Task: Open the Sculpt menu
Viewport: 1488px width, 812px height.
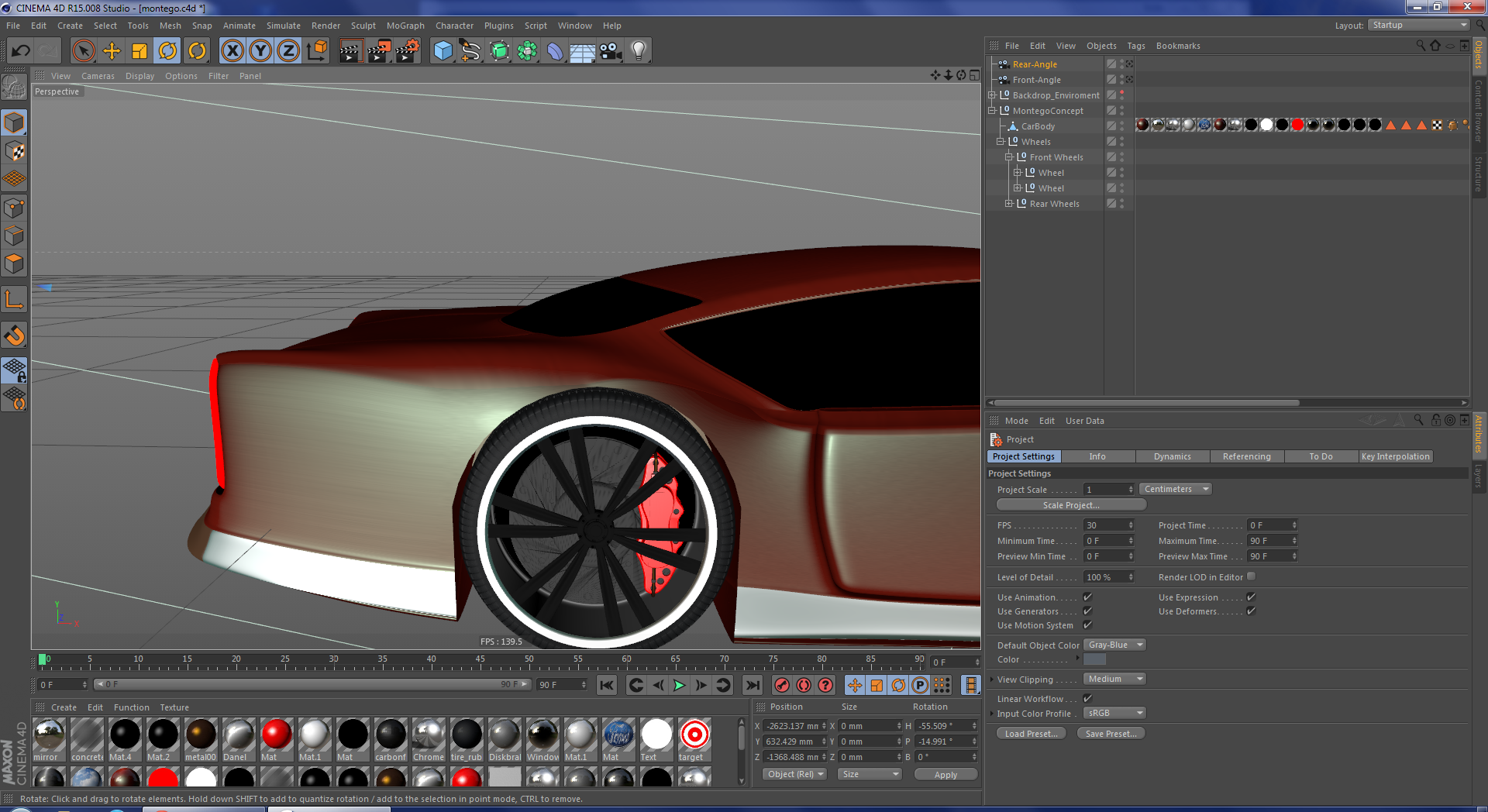Action: point(363,26)
